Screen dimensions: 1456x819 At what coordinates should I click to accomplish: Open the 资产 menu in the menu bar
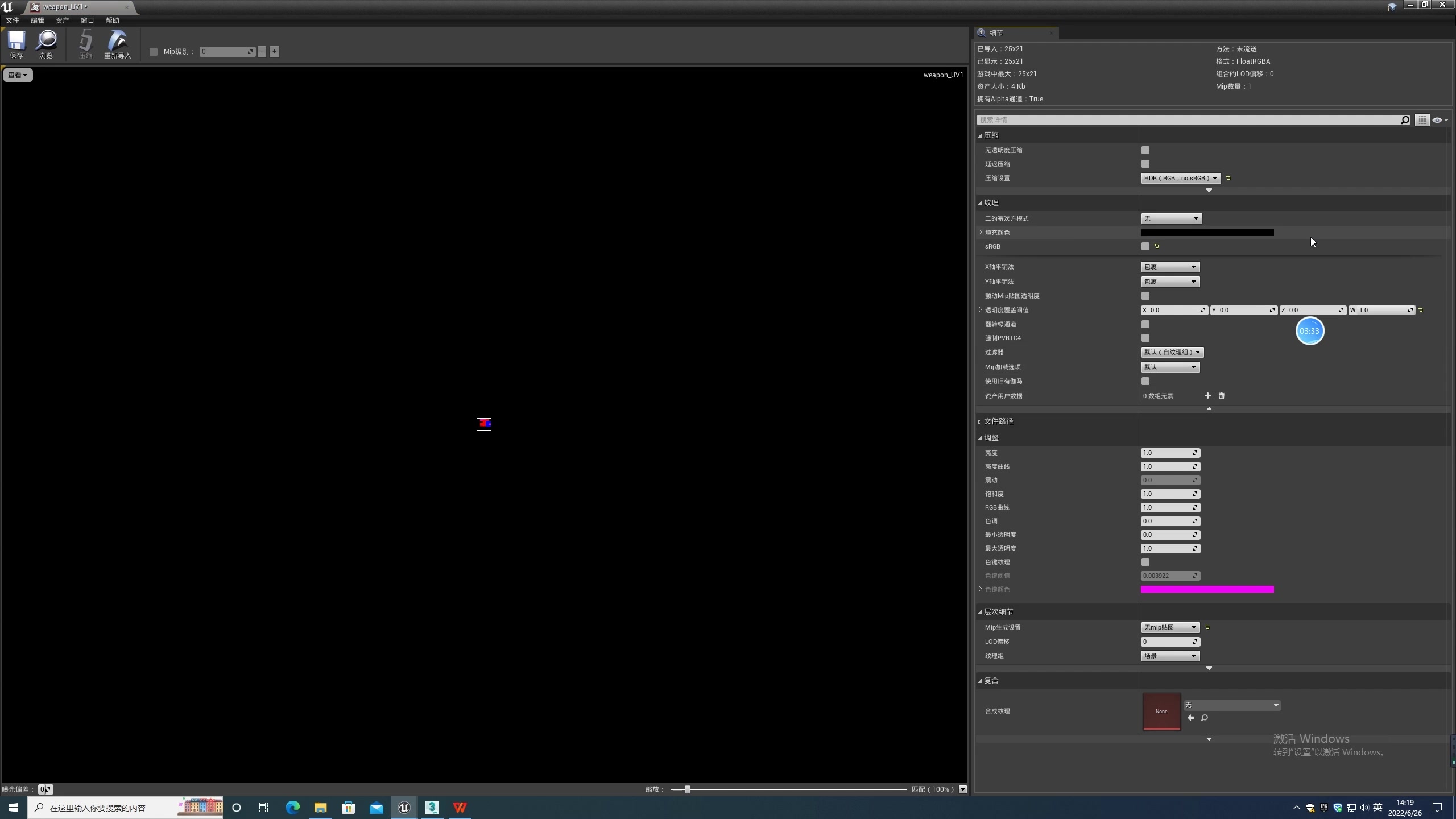click(61, 20)
